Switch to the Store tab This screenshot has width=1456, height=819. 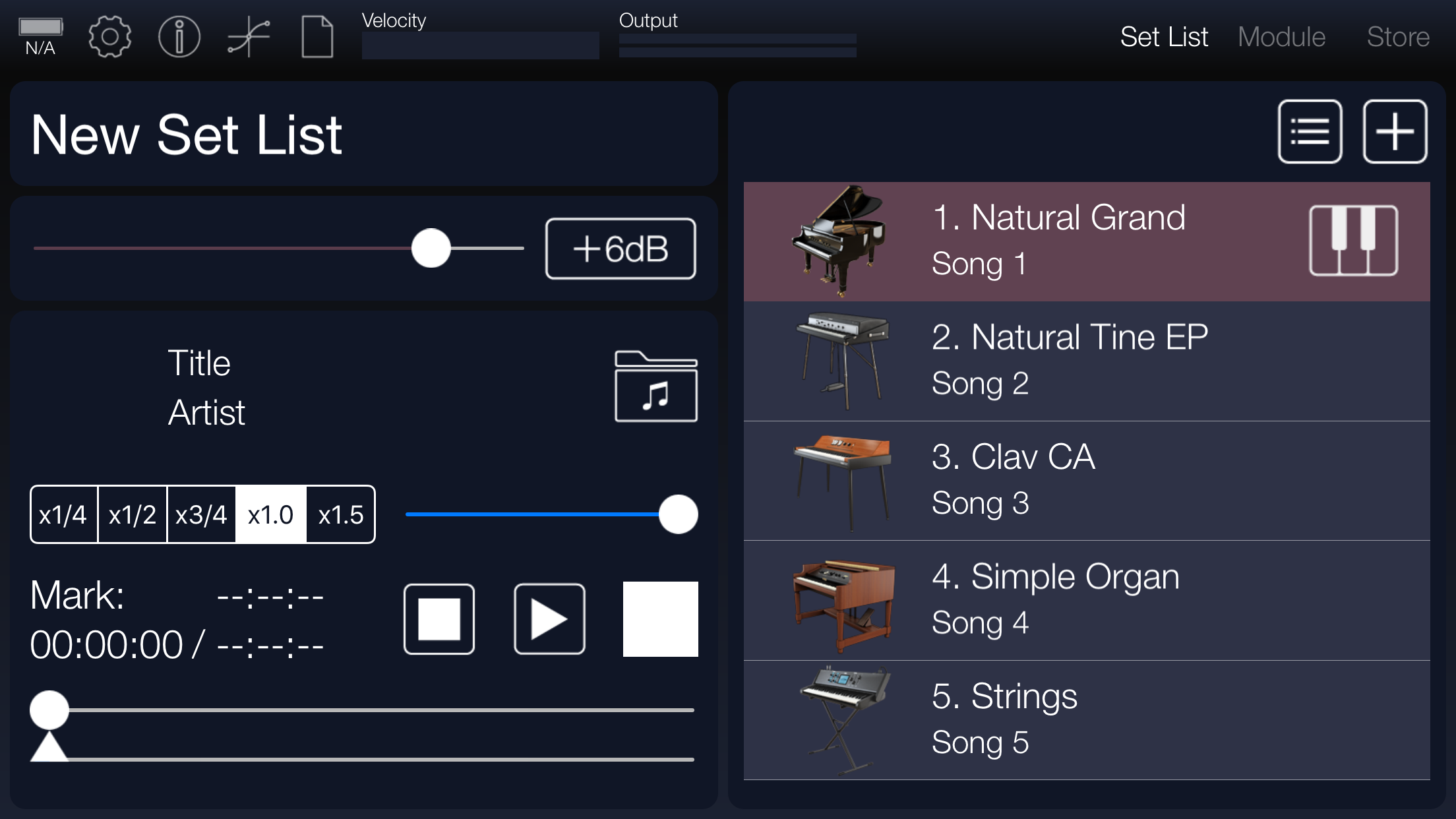click(1397, 37)
